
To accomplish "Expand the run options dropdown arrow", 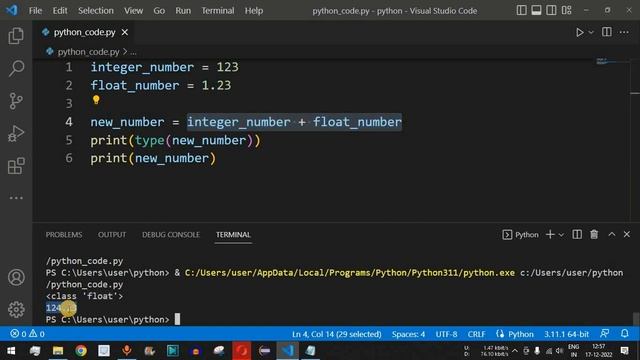I will click(591, 32).
